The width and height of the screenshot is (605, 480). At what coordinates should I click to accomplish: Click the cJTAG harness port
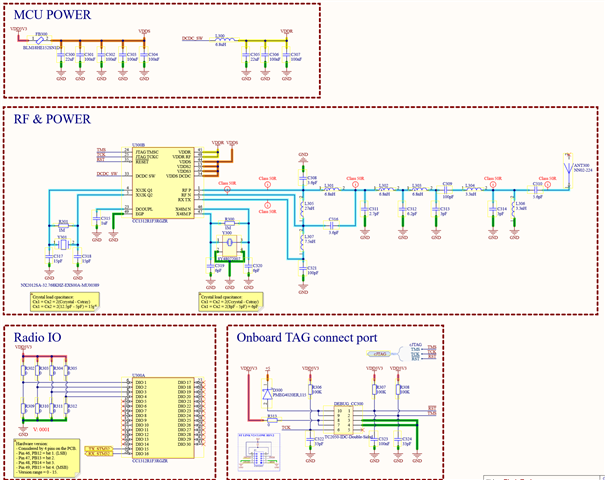pyautogui.click(x=379, y=353)
